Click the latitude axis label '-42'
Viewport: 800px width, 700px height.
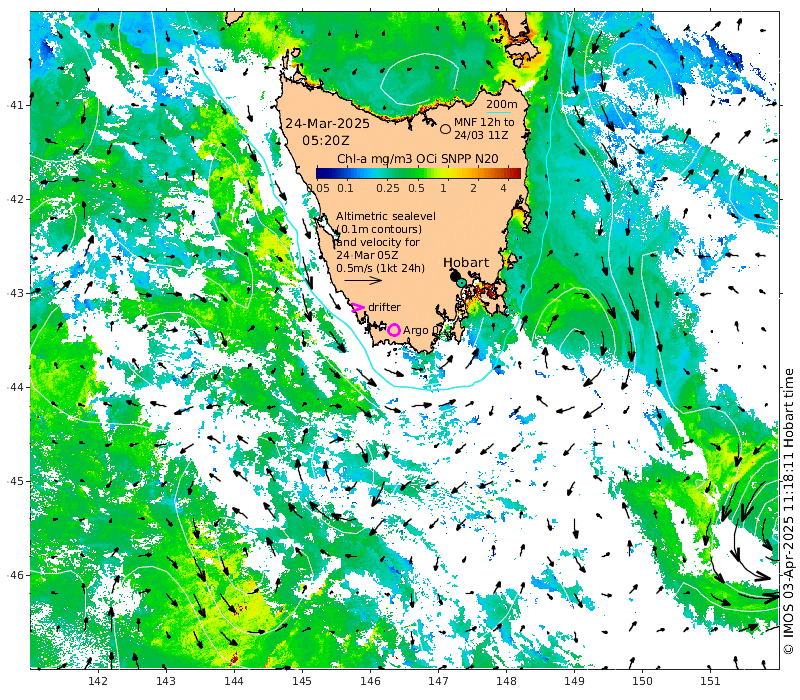pyautogui.click(x=15, y=199)
